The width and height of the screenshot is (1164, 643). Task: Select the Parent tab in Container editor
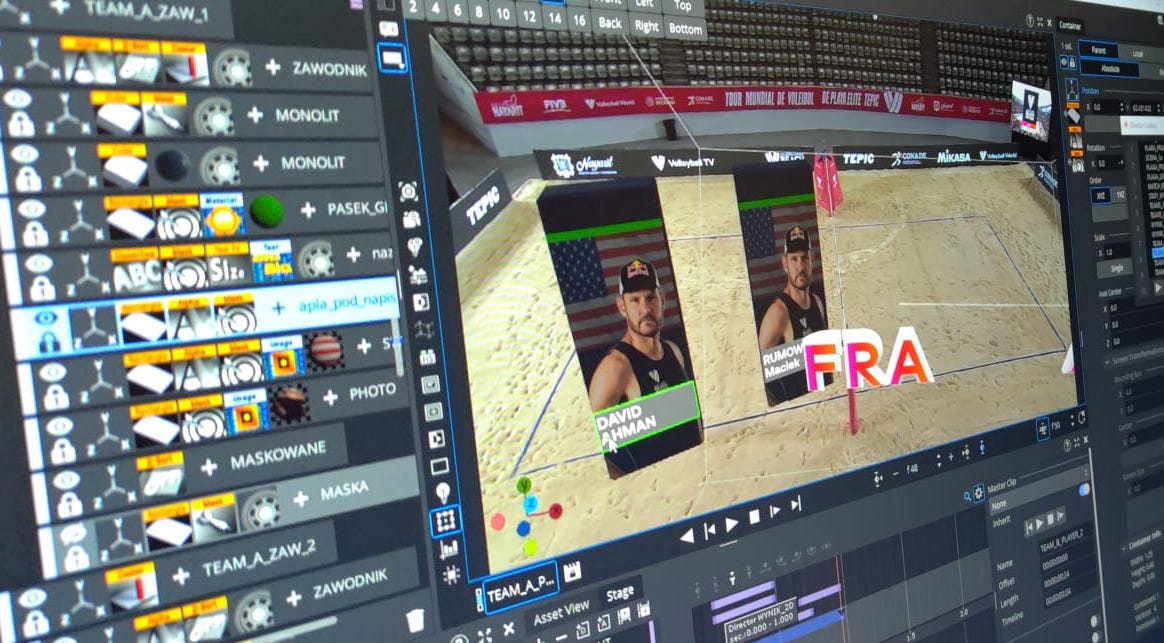pyautogui.click(x=1099, y=50)
